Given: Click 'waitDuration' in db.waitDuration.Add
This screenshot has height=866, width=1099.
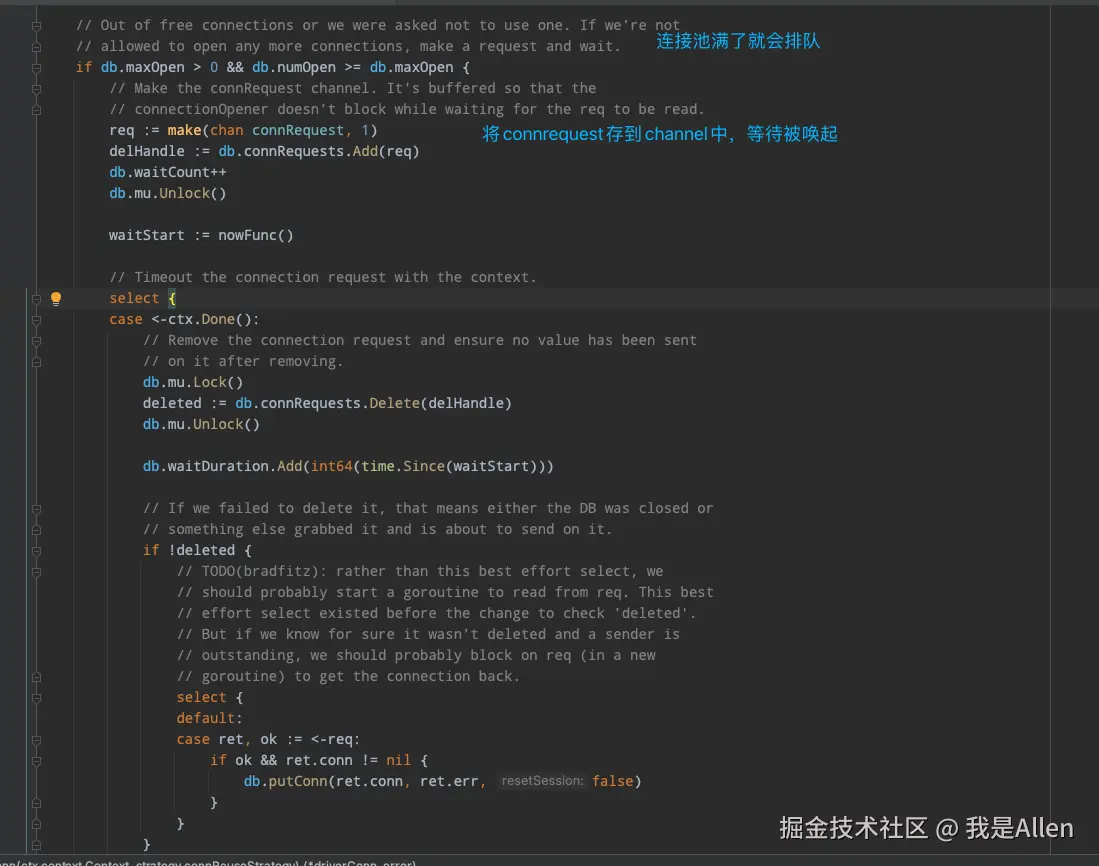Looking at the screenshot, I should [218, 467].
